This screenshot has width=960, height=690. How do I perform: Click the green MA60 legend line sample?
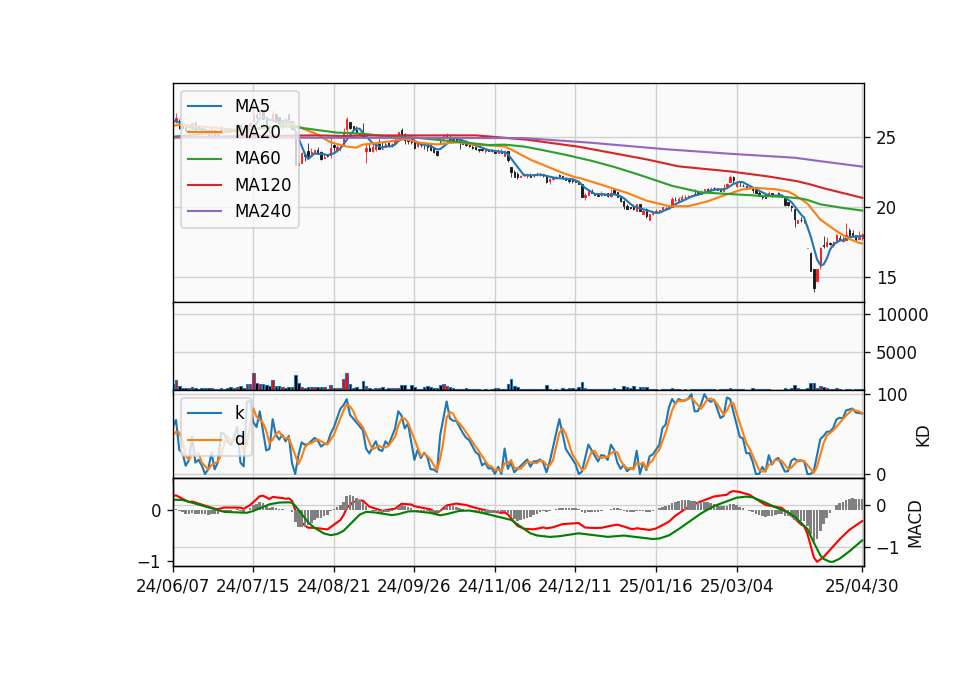coord(204,159)
